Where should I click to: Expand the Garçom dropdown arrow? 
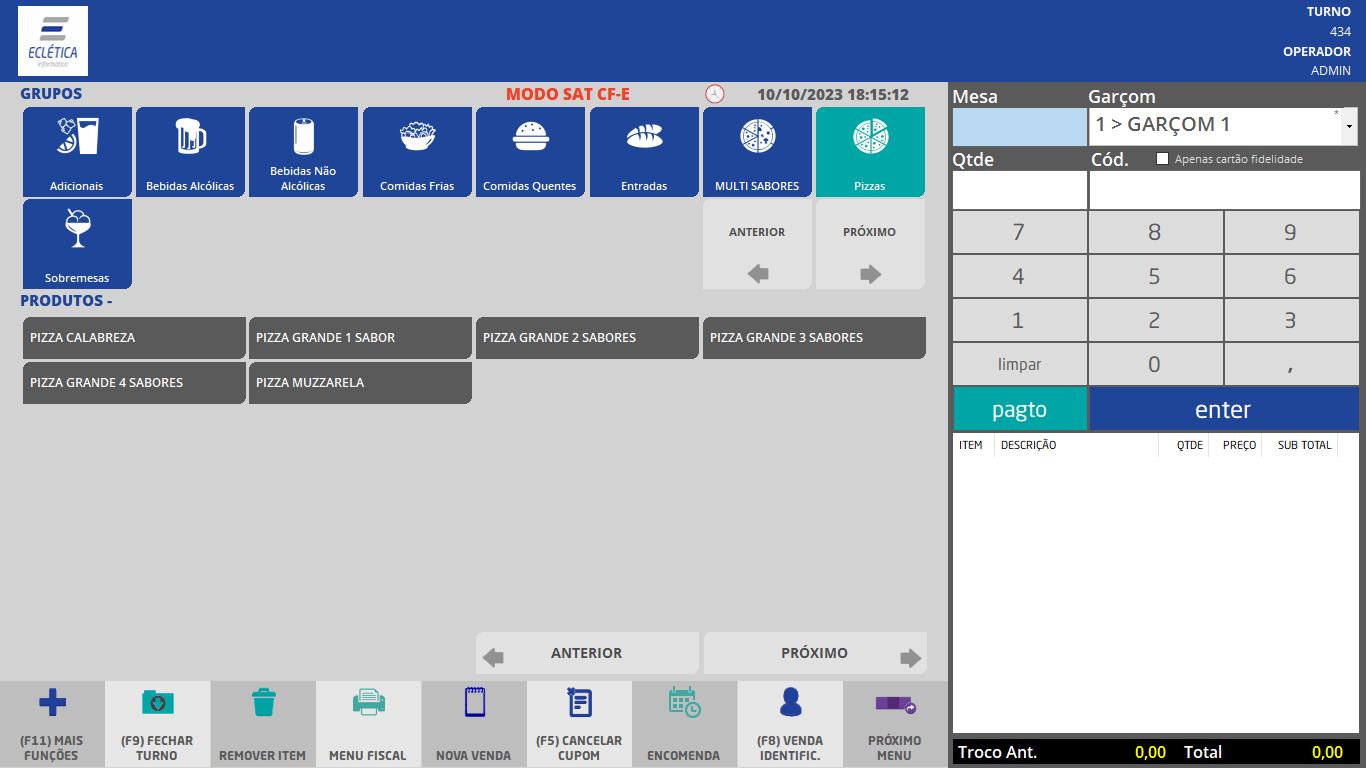[1350, 127]
